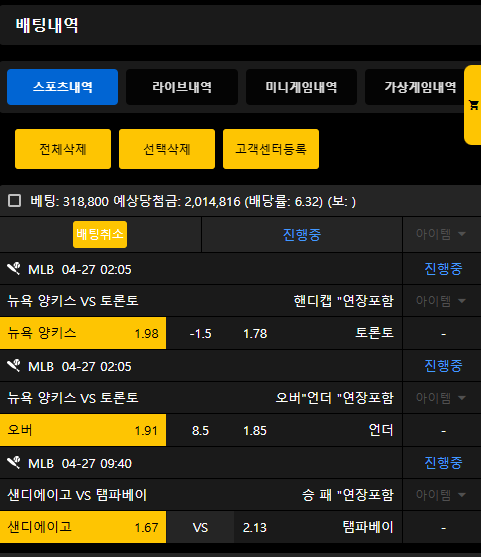The image size is (481, 557).
Task: Open the 아이템 dropdown next to the top 진행중 status
Action: 441,234
